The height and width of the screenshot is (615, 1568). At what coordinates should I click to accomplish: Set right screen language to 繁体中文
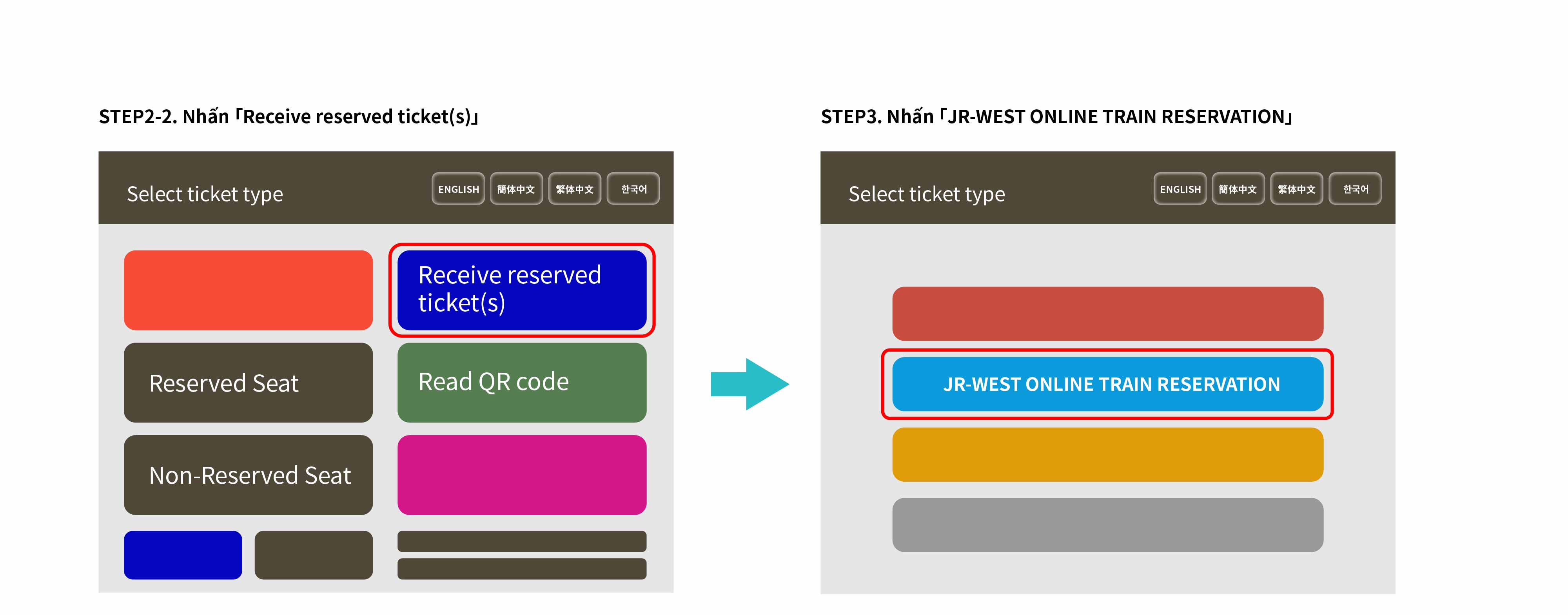pyautogui.click(x=1296, y=189)
